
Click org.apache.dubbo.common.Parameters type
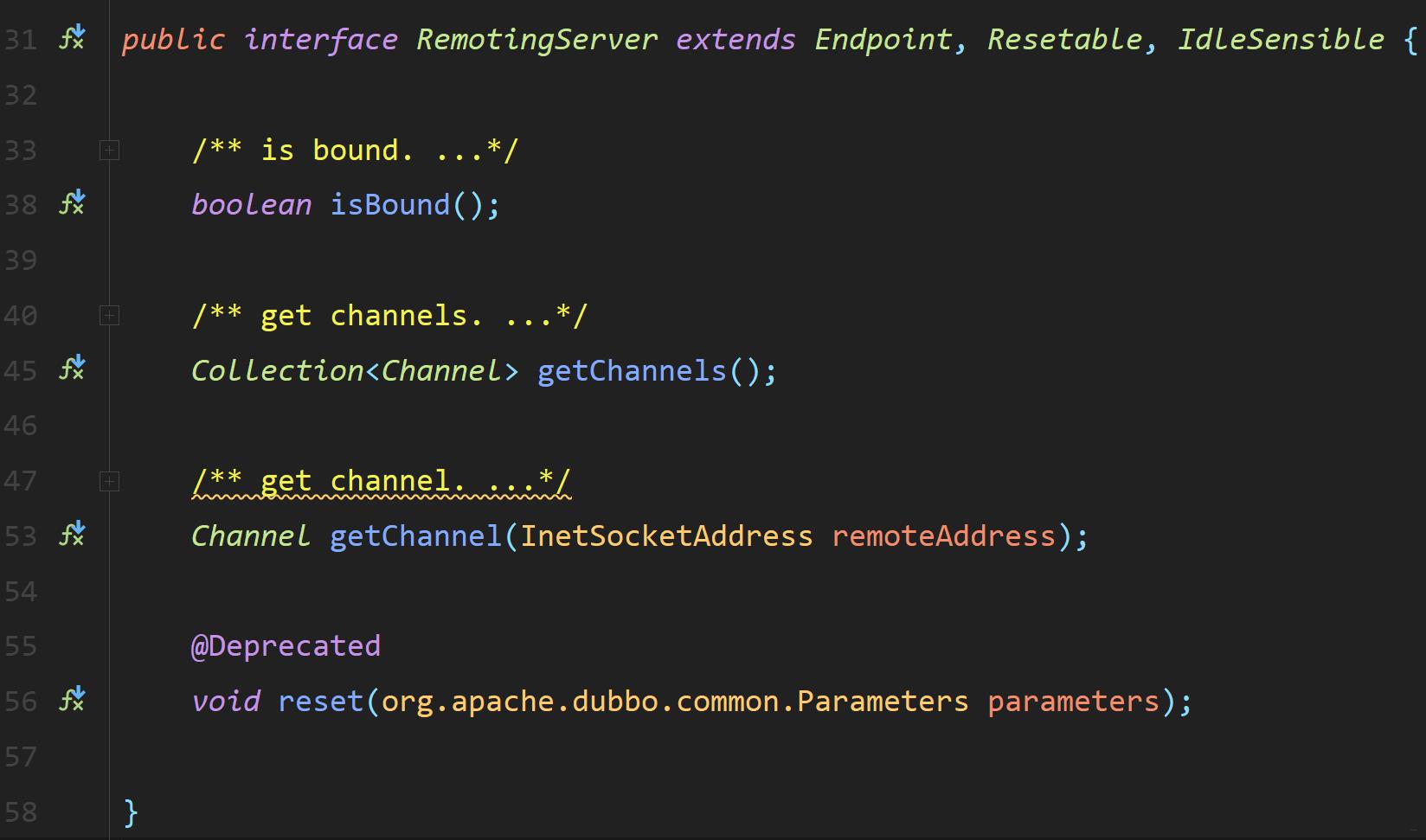pyautogui.click(x=675, y=702)
